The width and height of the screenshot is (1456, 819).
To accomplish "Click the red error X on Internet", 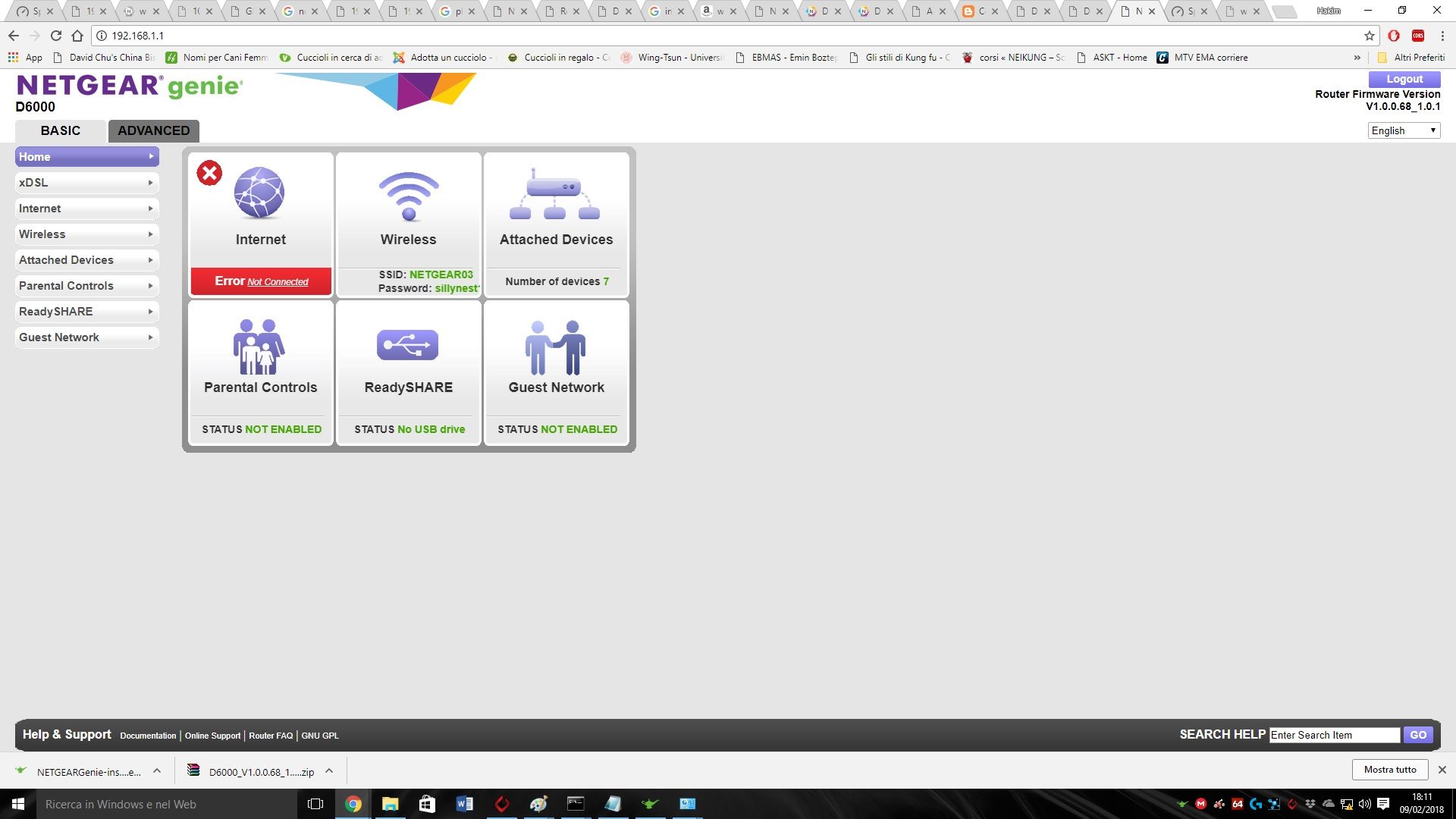I will 209,173.
